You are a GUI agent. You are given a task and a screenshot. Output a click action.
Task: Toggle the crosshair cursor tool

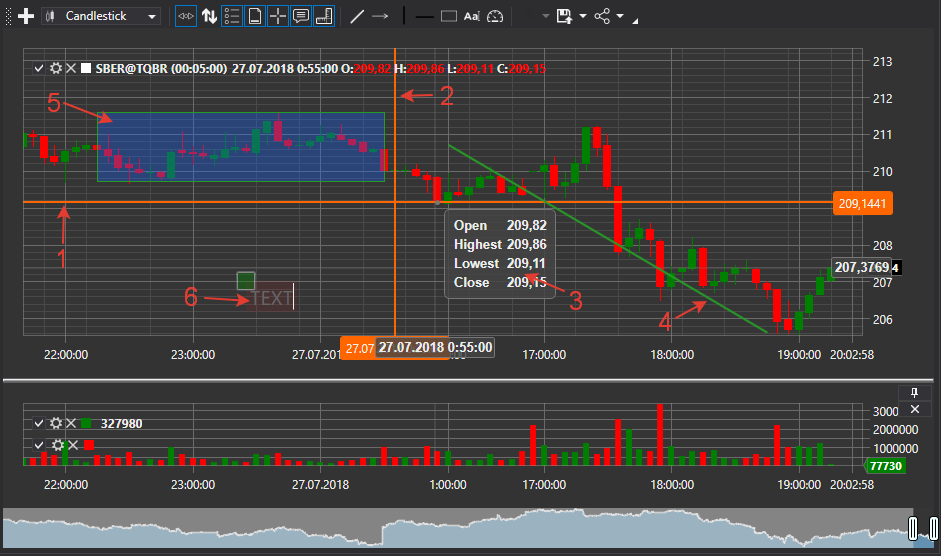click(x=278, y=16)
